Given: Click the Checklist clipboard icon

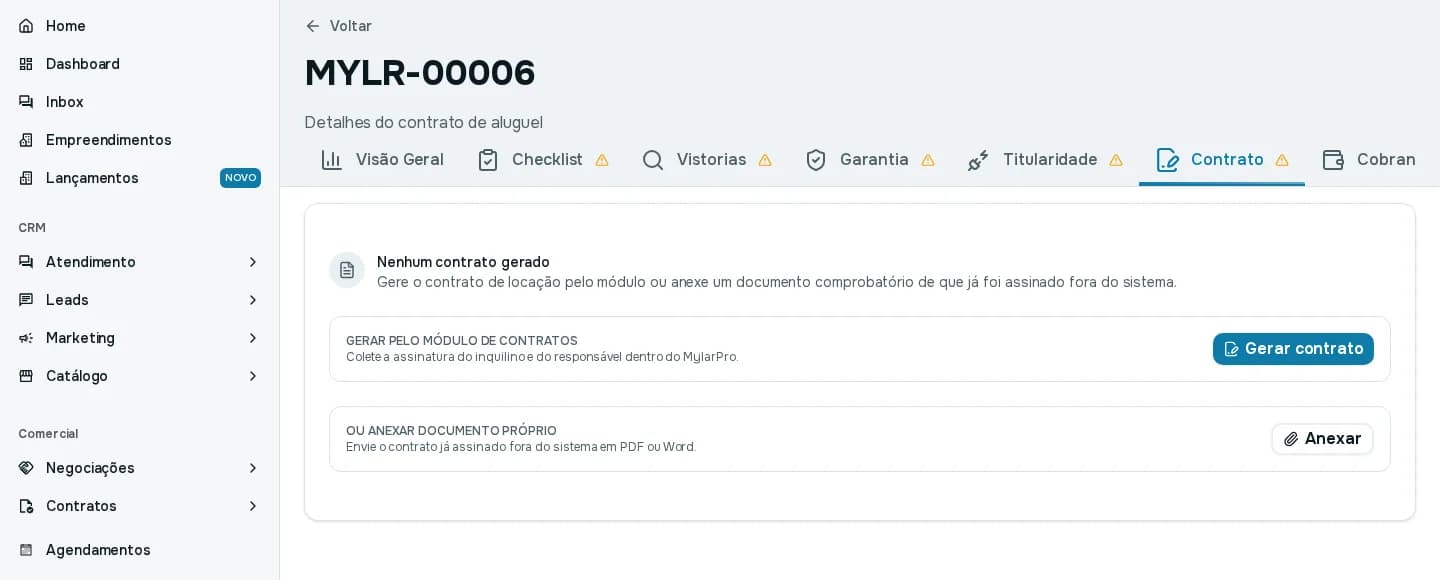Looking at the screenshot, I should [488, 160].
